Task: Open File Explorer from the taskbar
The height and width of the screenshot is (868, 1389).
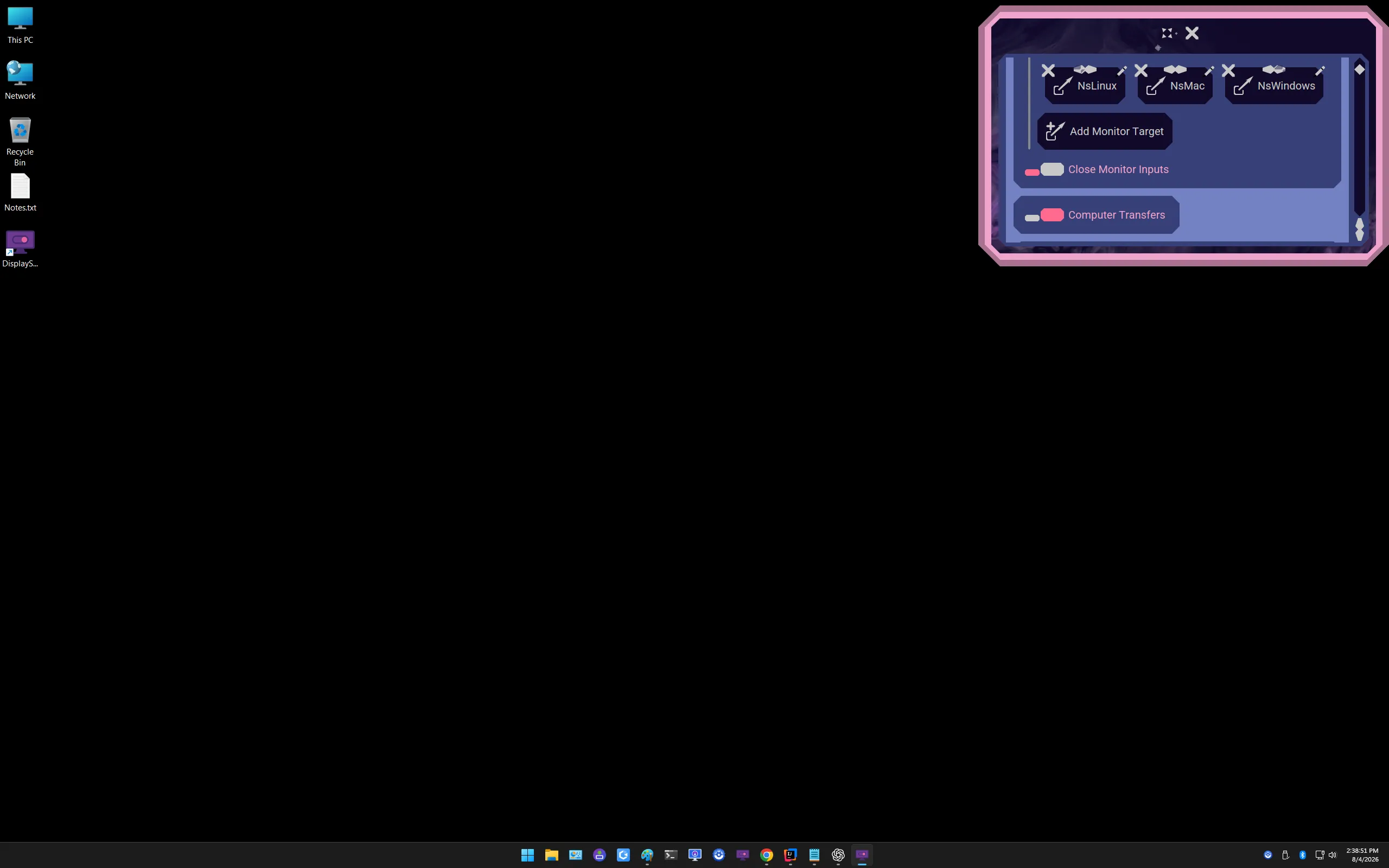Action: [552, 855]
